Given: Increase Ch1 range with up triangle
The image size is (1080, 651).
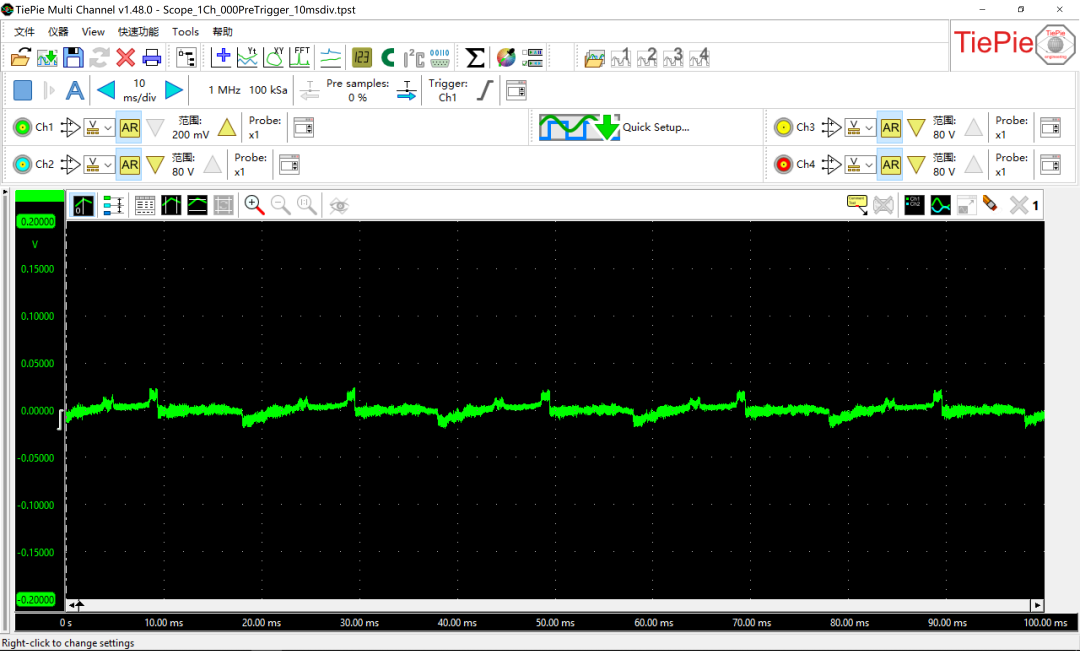Looking at the screenshot, I should coord(227,127).
